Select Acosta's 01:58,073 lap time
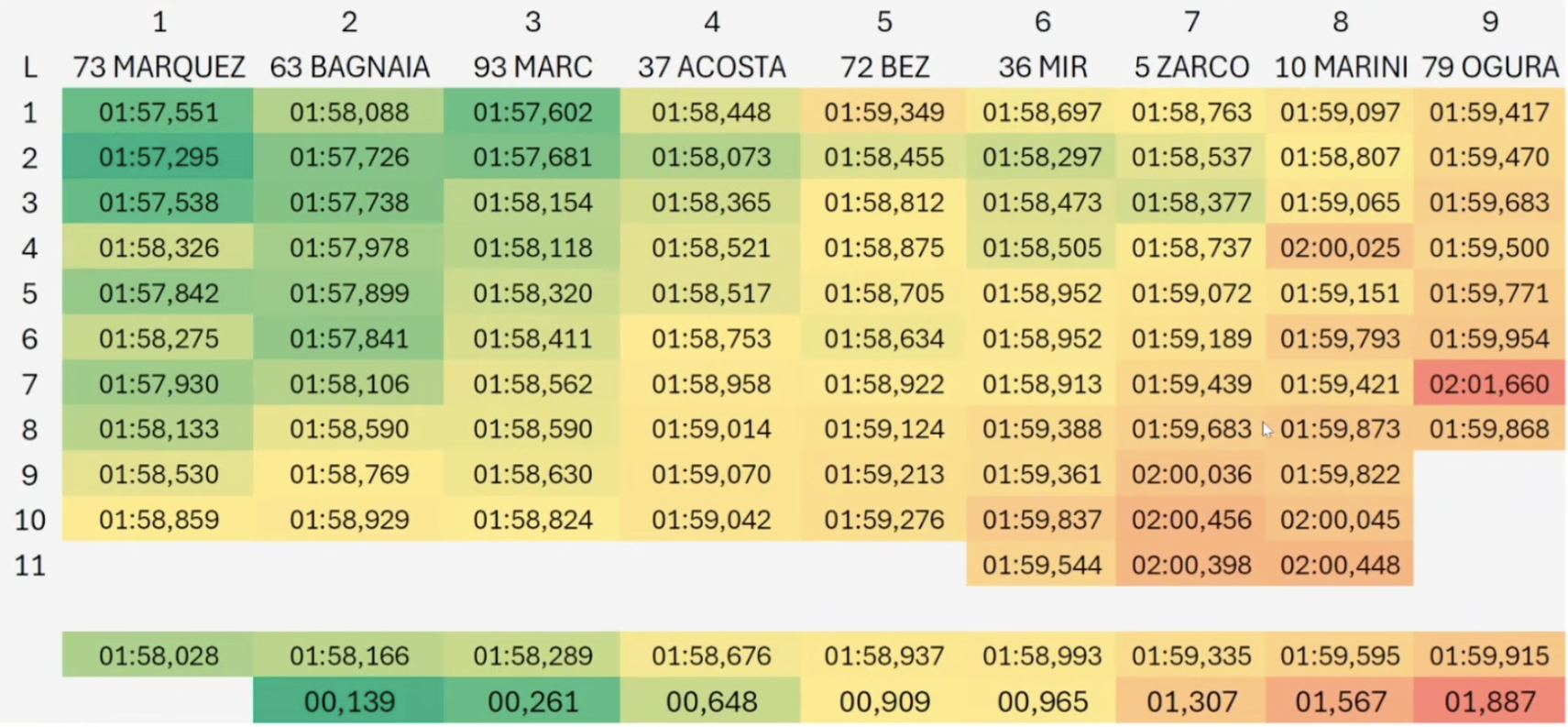 [x=711, y=158]
